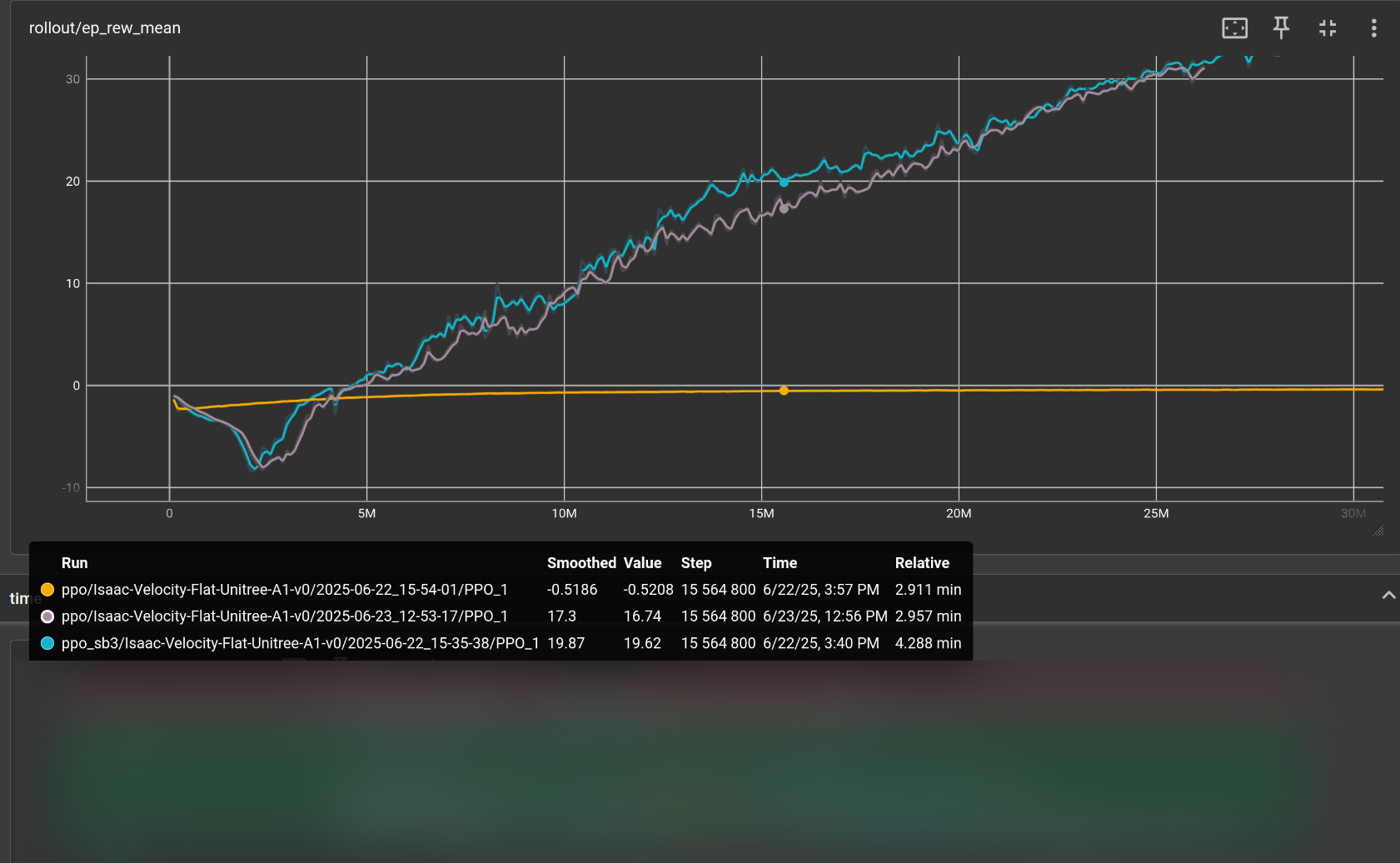The width and height of the screenshot is (1400, 863).
Task: Click the relative time 2.957 min
Action: coord(928,616)
